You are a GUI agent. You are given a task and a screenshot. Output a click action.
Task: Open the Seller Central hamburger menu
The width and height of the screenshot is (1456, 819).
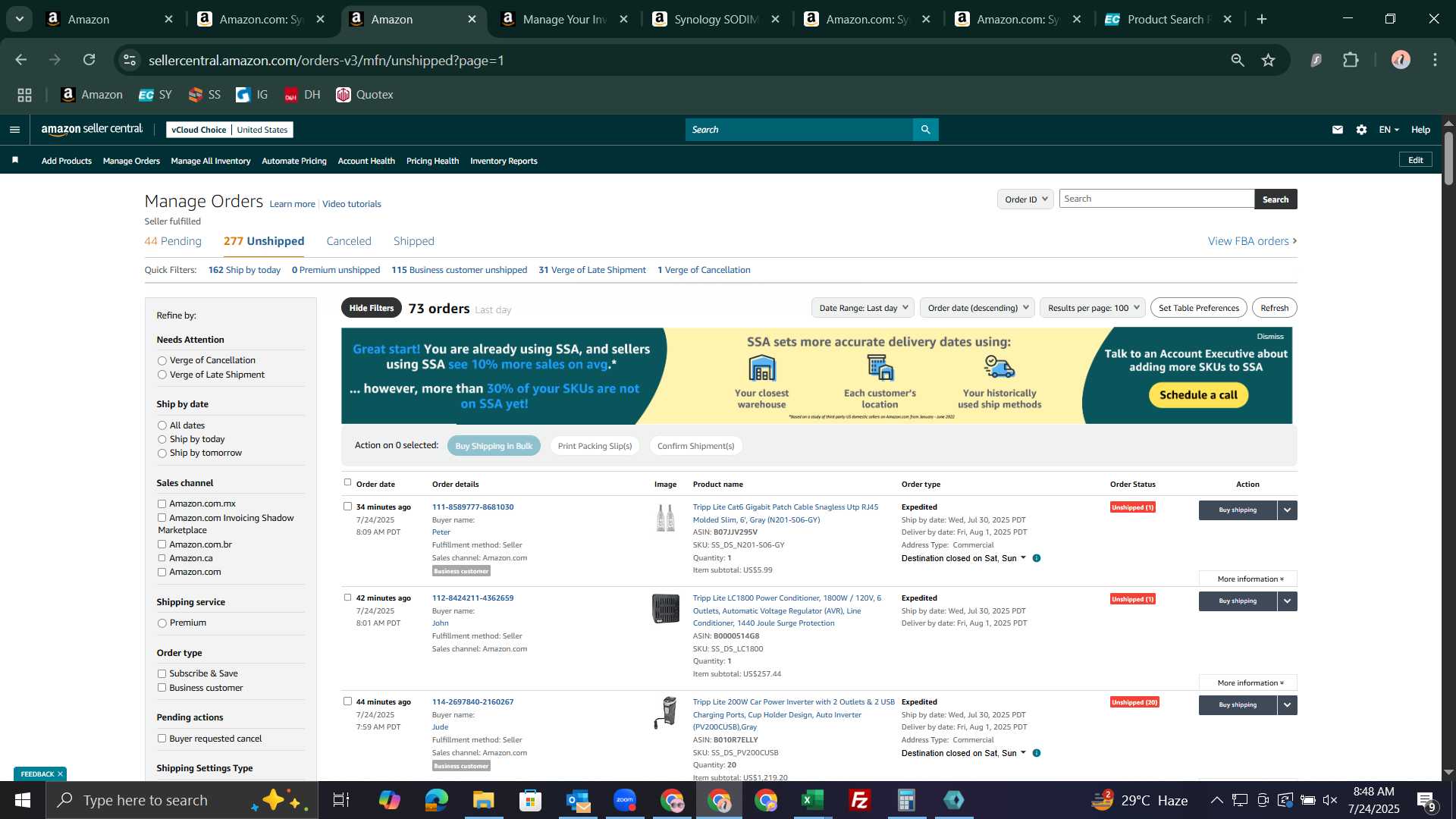click(14, 130)
